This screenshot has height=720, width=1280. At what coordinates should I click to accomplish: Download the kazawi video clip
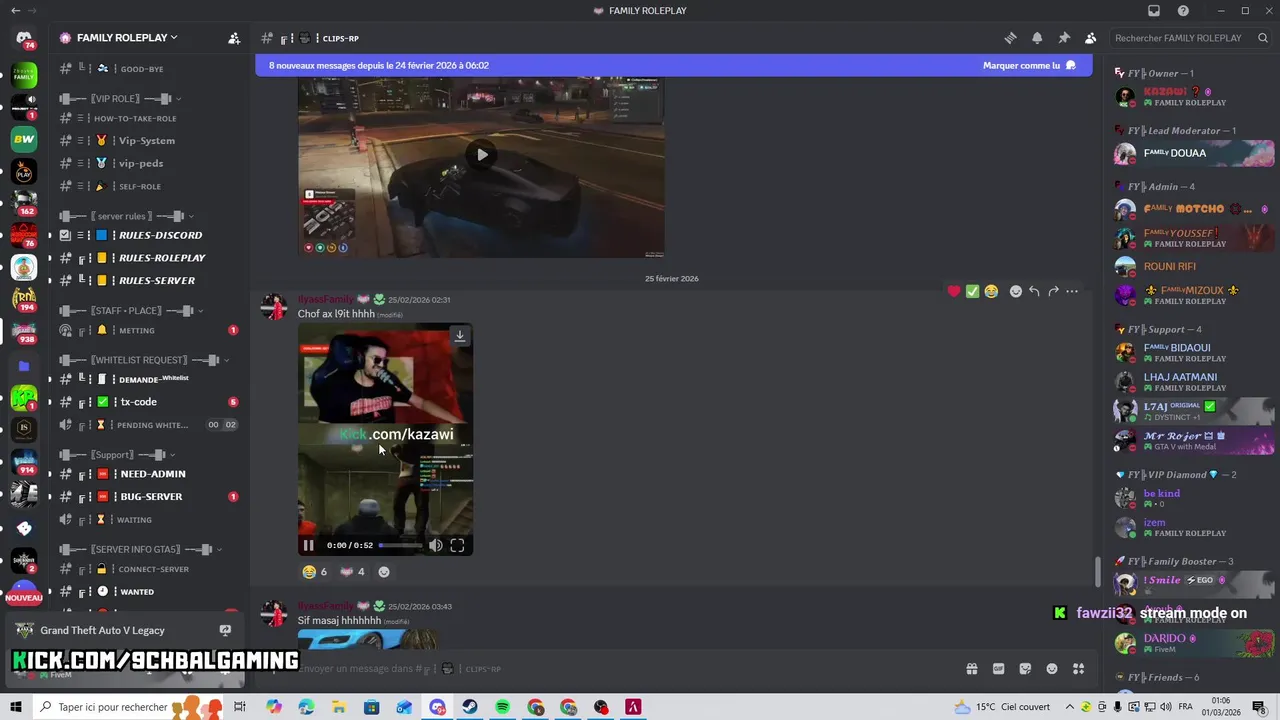460,336
